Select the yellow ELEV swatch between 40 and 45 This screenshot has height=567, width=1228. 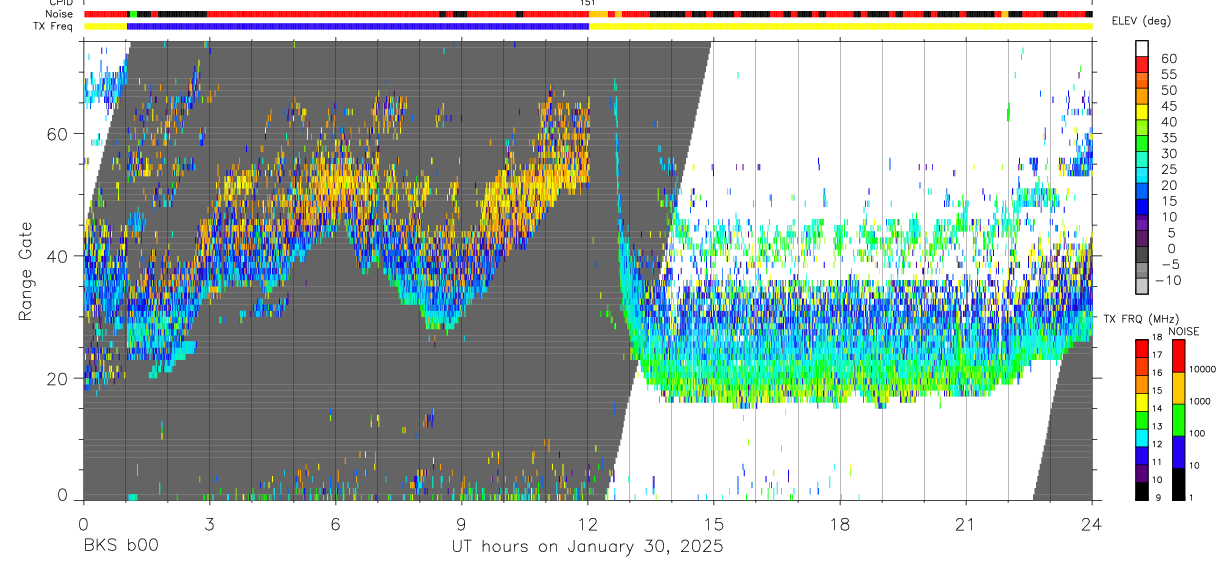click(1142, 114)
